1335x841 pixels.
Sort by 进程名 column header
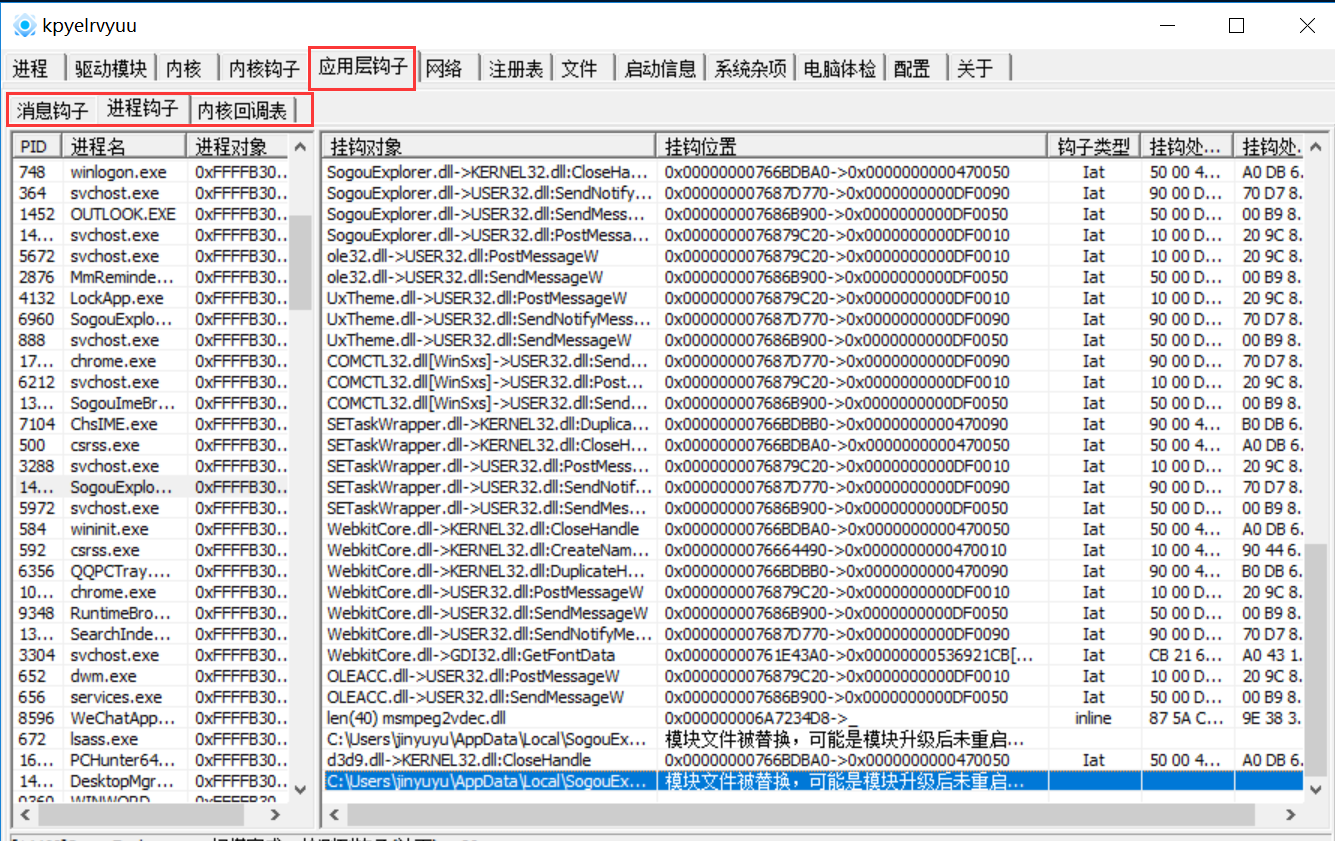[125, 146]
